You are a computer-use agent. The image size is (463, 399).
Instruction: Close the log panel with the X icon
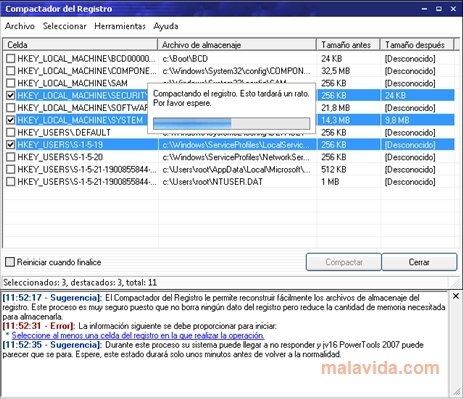tap(456, 296)
